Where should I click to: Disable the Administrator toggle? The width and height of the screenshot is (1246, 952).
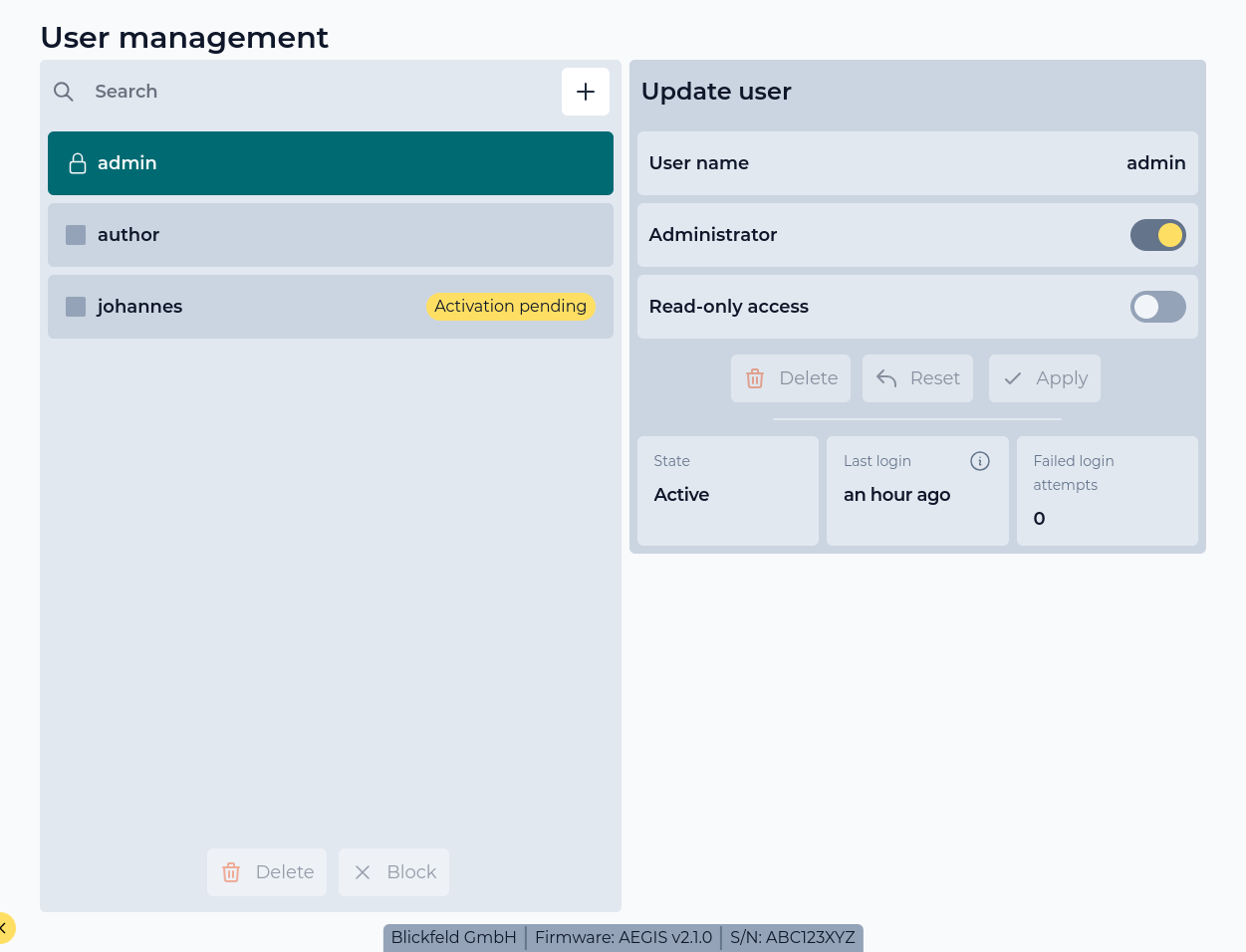click(1158, 235)
